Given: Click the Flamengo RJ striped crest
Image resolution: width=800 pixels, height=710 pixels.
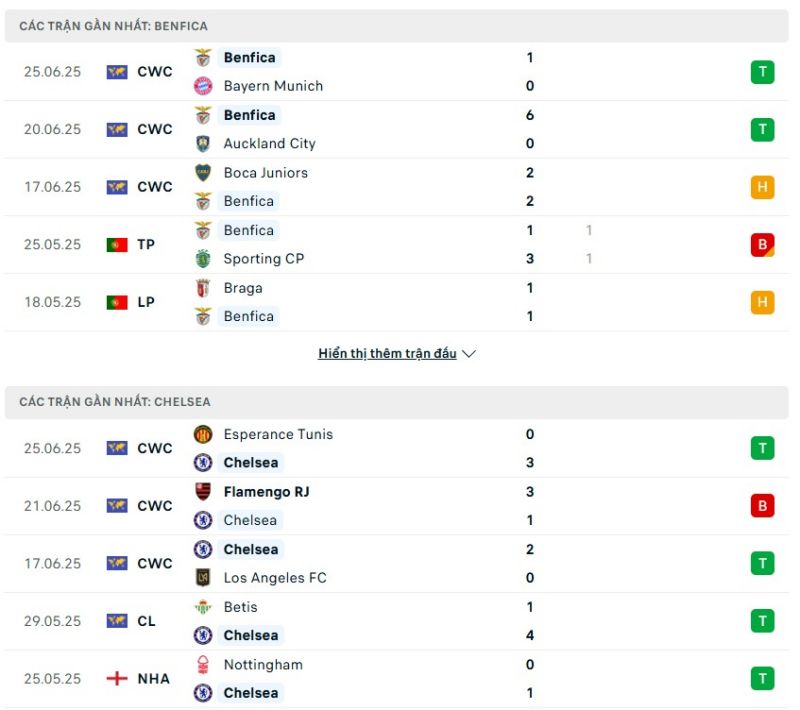Looking at the screenshot, I should (203, 492).
